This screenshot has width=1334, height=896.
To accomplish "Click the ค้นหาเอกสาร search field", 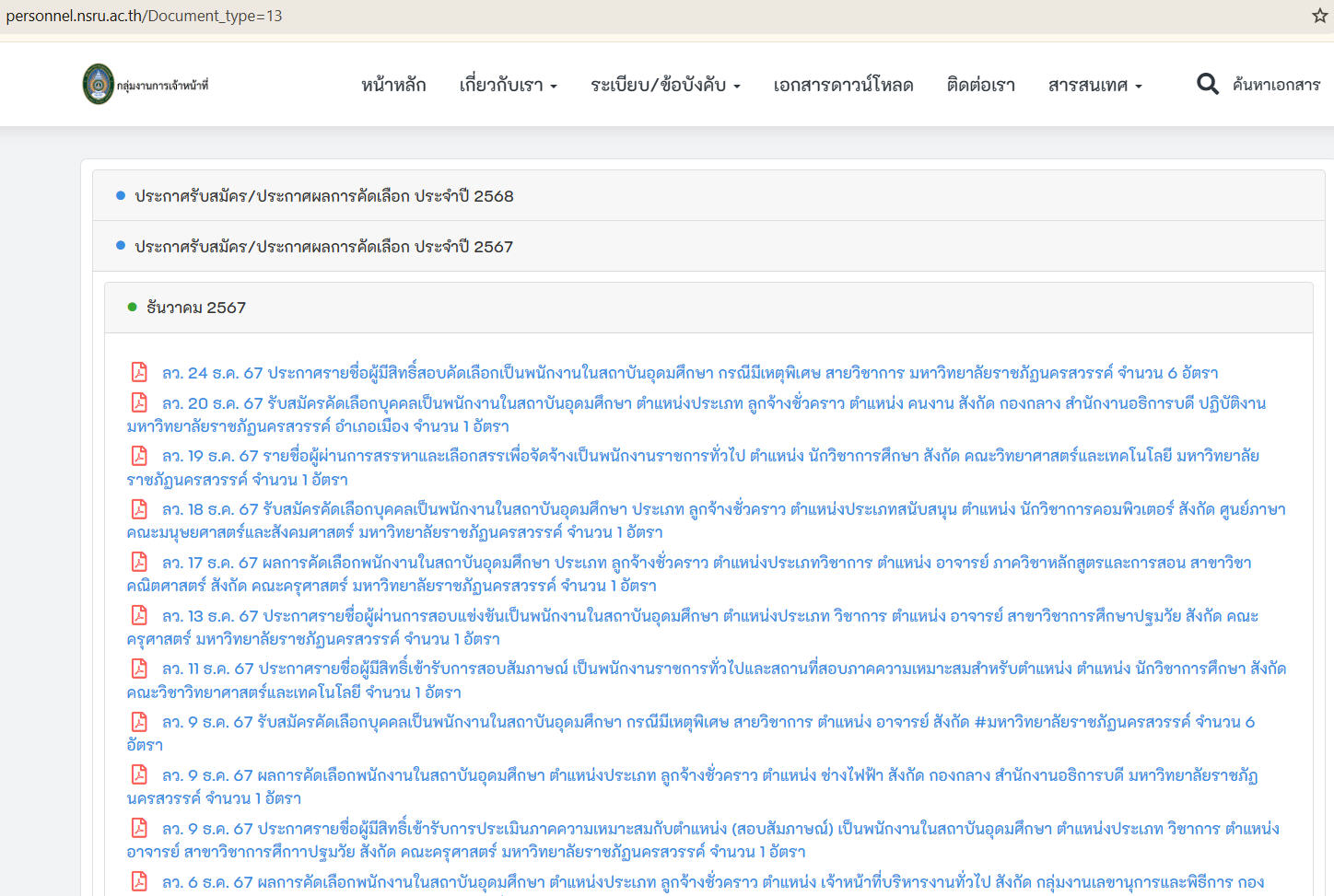I will point(1276,85).
